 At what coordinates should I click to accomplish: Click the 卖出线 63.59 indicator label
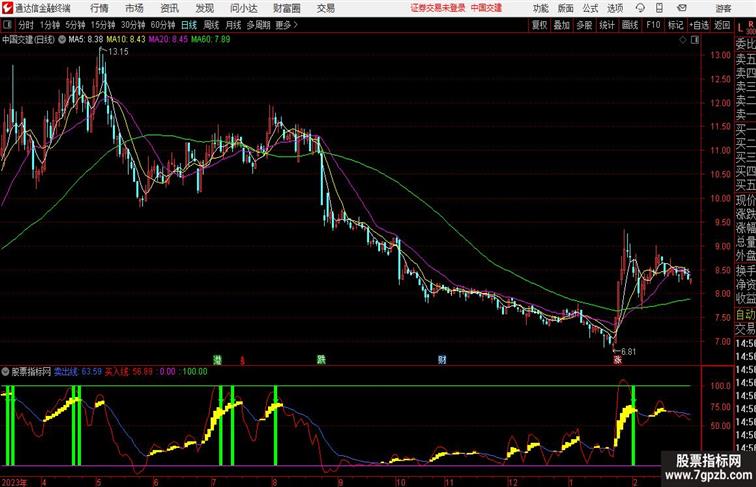[x=78, y=372]
